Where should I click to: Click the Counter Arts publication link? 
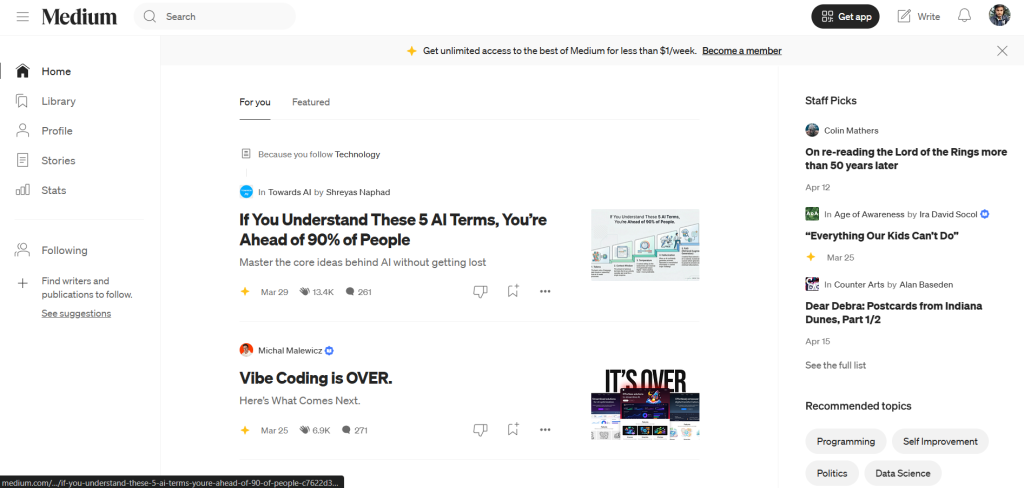[859, 285]
